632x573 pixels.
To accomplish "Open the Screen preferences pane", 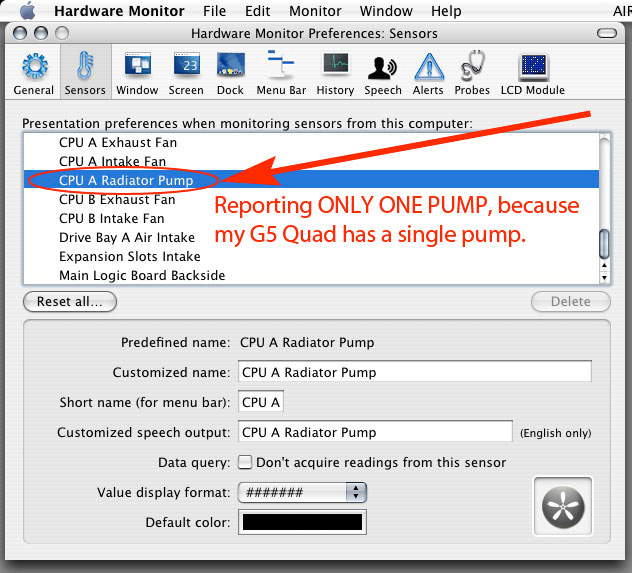I will (186, 74).
